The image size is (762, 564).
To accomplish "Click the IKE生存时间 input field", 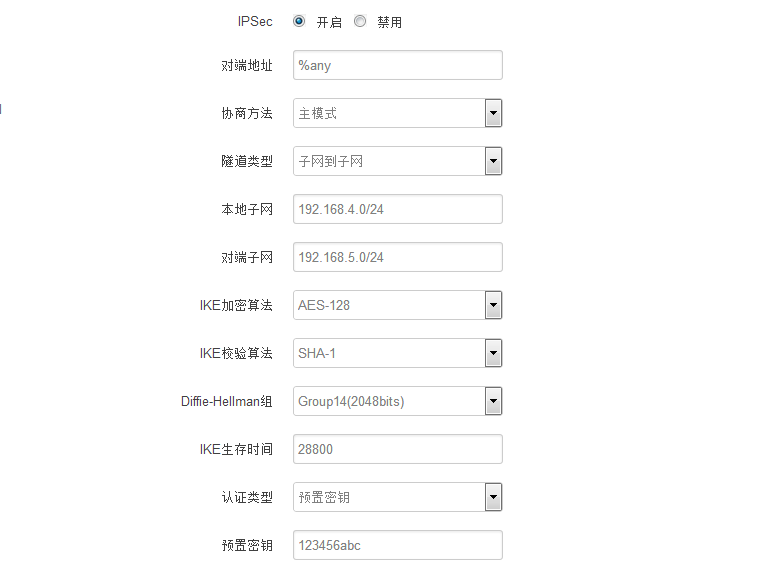I will 397,449.
